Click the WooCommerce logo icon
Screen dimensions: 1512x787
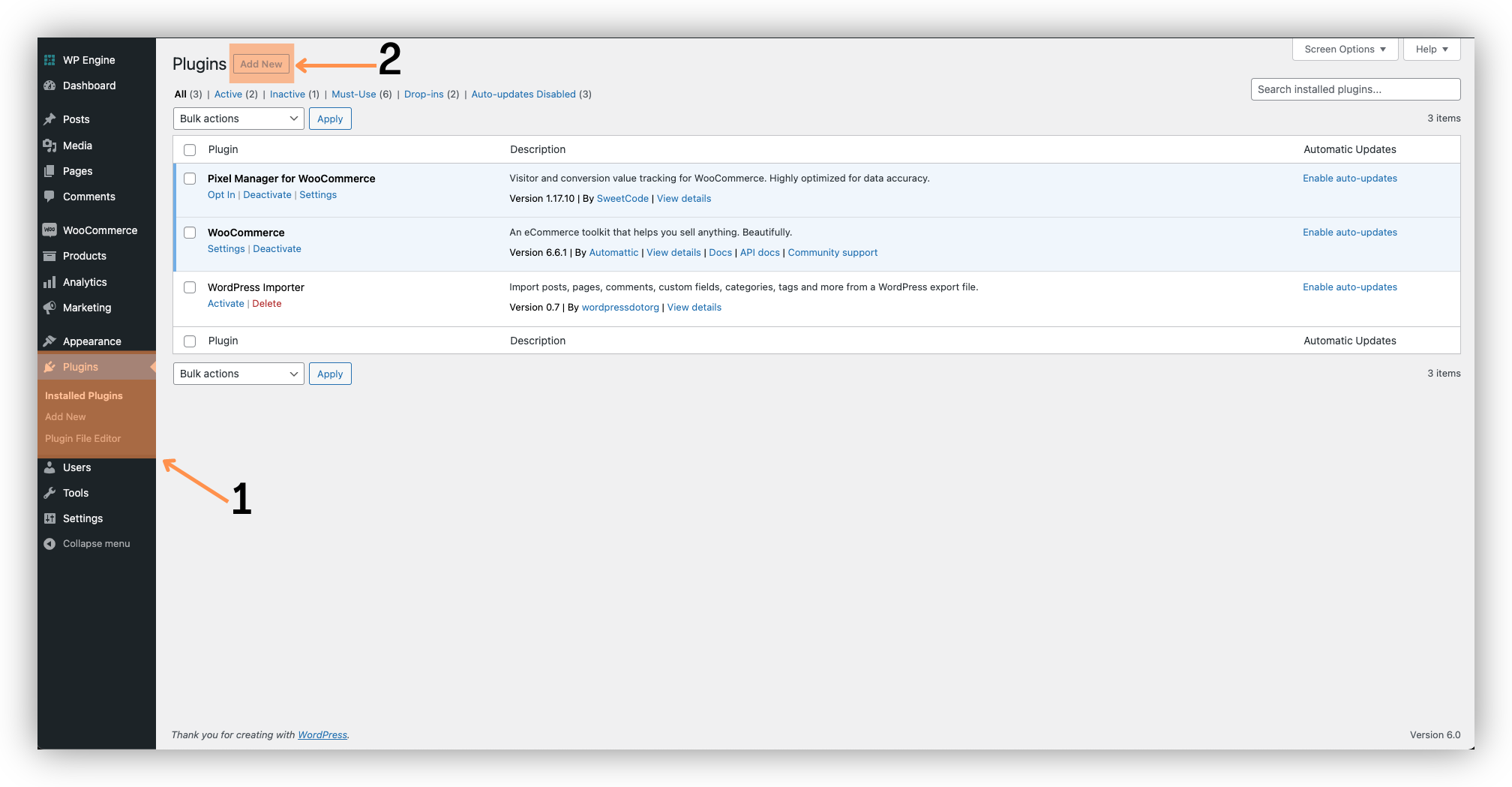click(49, 230)
